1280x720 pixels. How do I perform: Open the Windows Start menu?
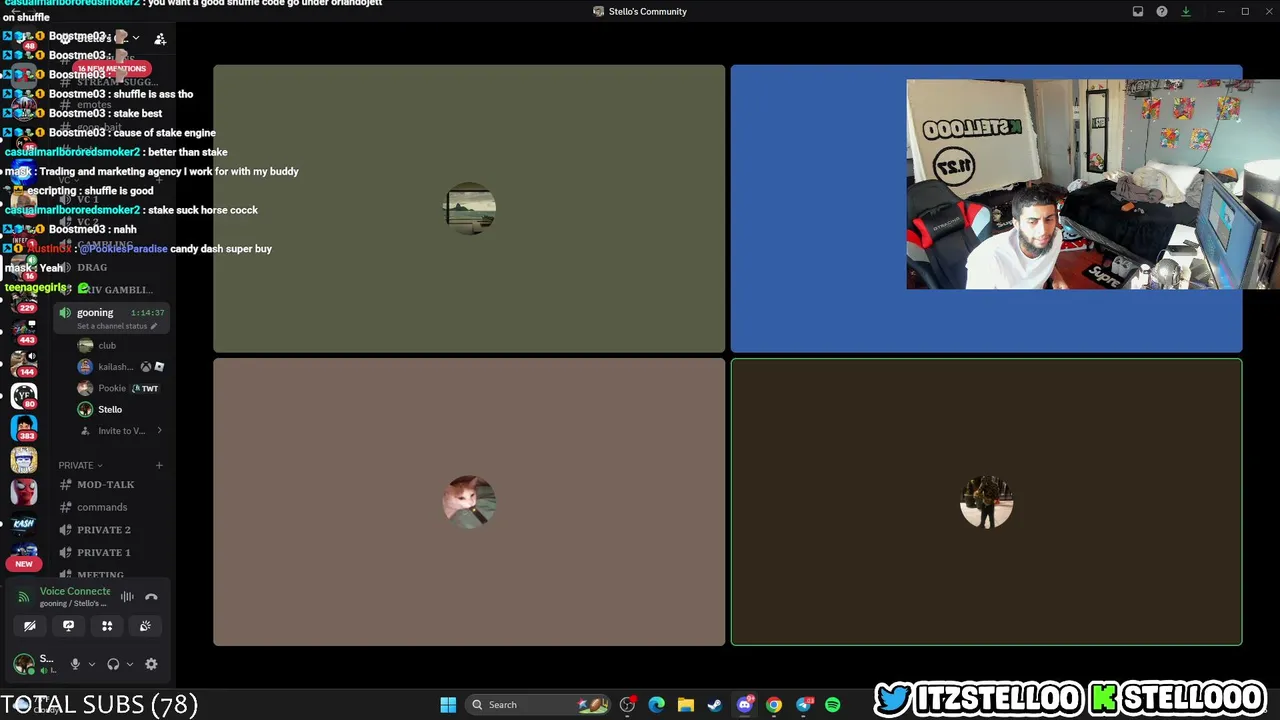pyautogui.click(x=448, y=705)
